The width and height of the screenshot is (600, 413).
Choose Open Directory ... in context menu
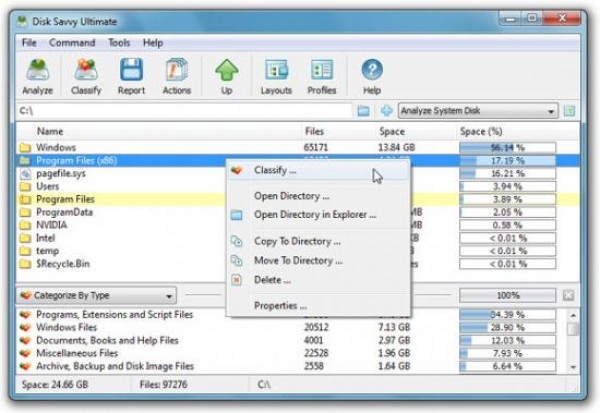point(318,196)
